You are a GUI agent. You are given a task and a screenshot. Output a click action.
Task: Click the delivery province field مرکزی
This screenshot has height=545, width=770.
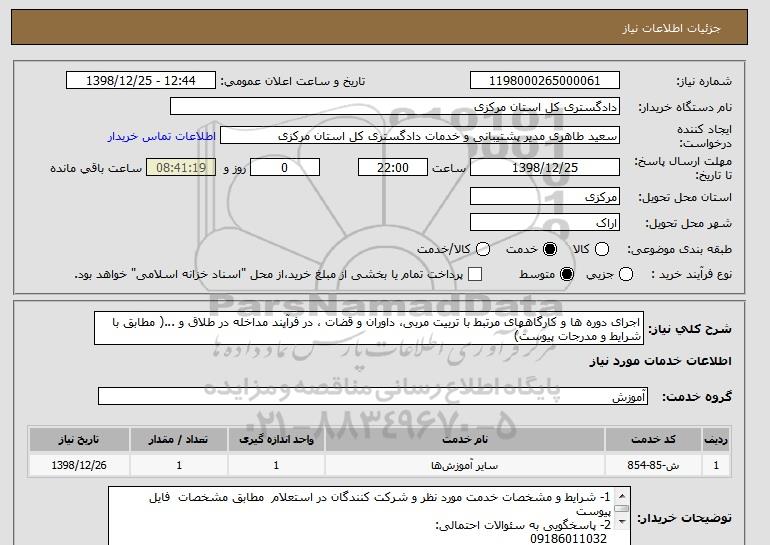coord(545,196)
